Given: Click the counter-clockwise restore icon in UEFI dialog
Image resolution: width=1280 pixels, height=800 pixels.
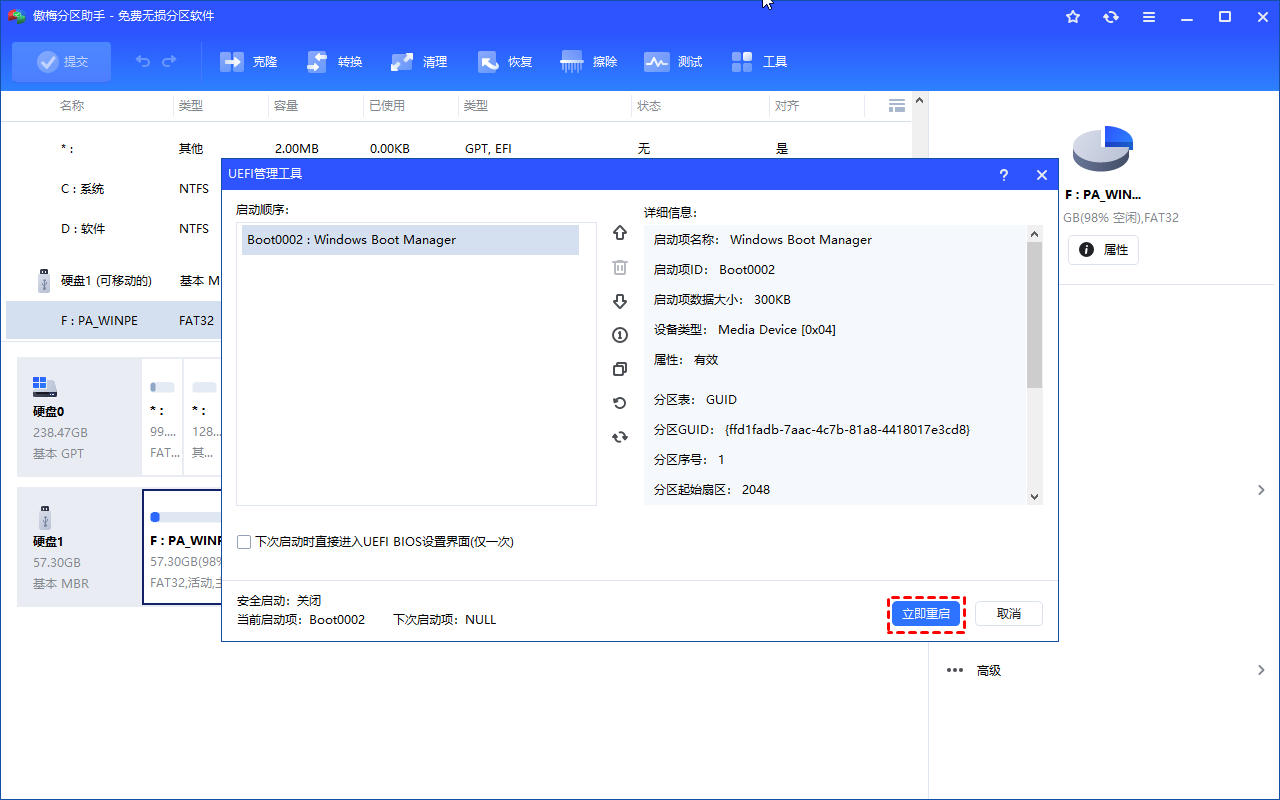Looking at the screenshot, I should [x=620, y=403].
